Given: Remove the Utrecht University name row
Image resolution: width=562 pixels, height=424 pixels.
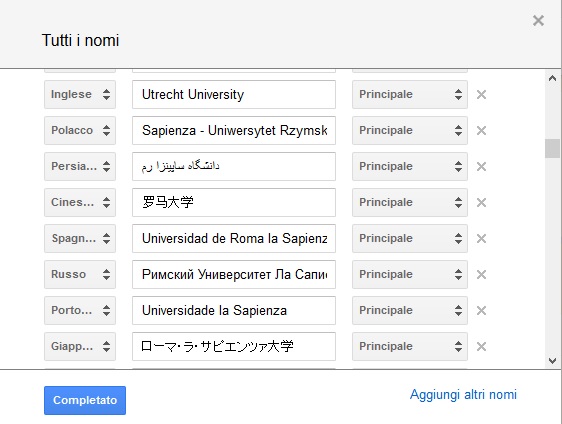Looking at the screenshot, I should coord(481,95).
